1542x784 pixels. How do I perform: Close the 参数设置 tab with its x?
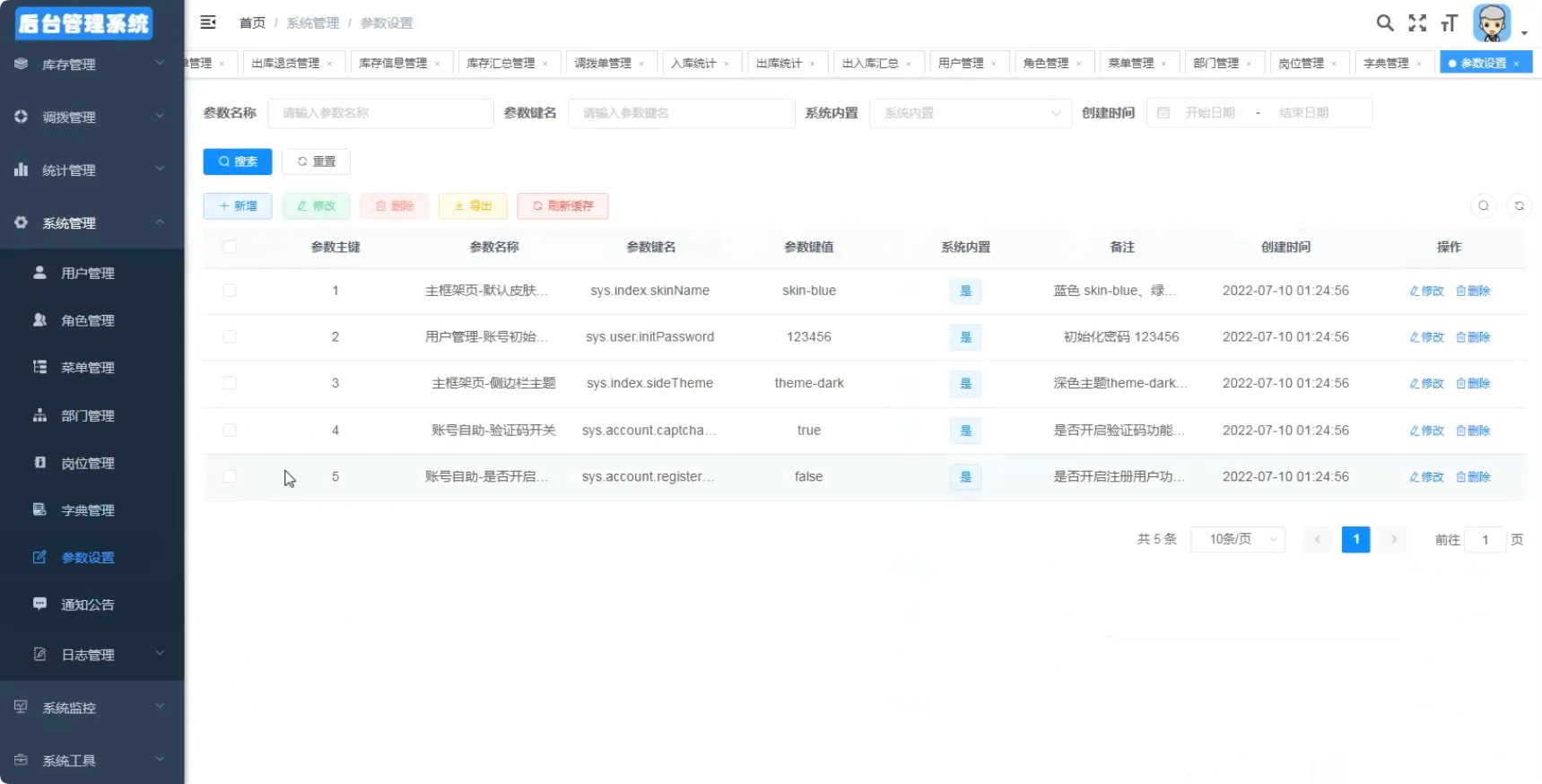1516,64
